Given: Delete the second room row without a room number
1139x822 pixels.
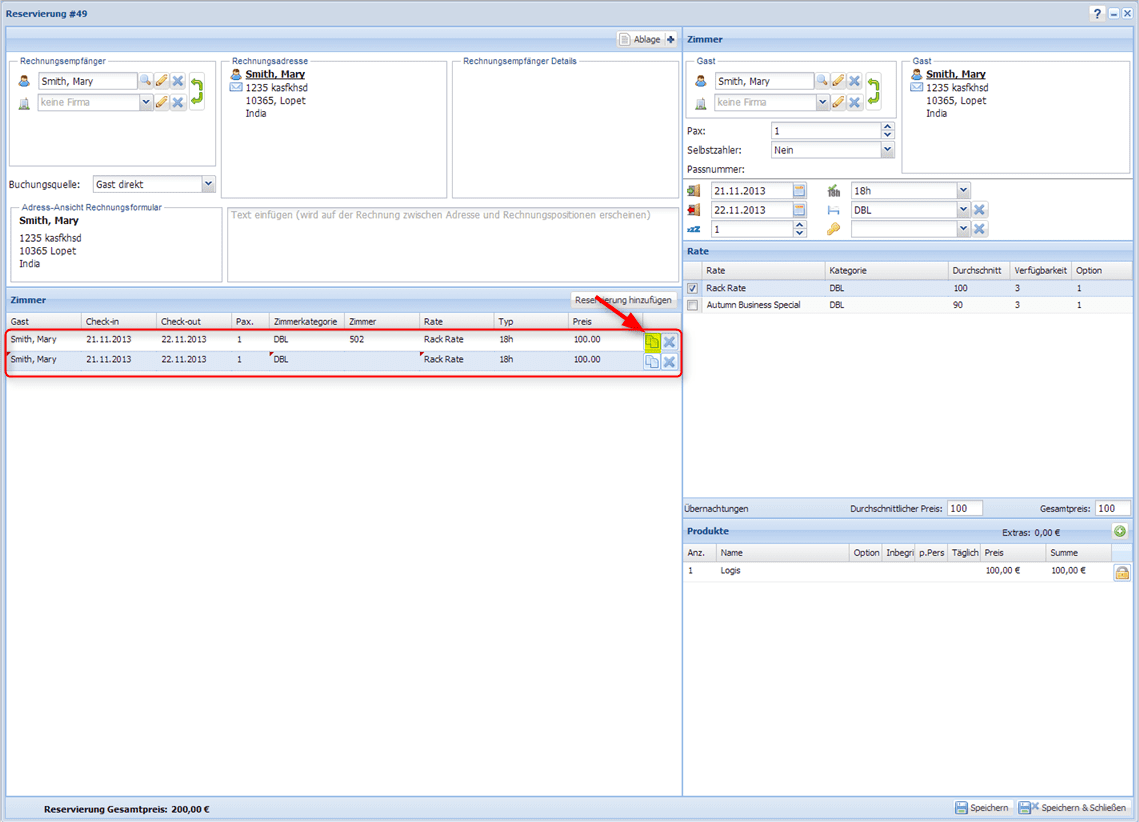Looking at the screenshot, I should [669, 361].
